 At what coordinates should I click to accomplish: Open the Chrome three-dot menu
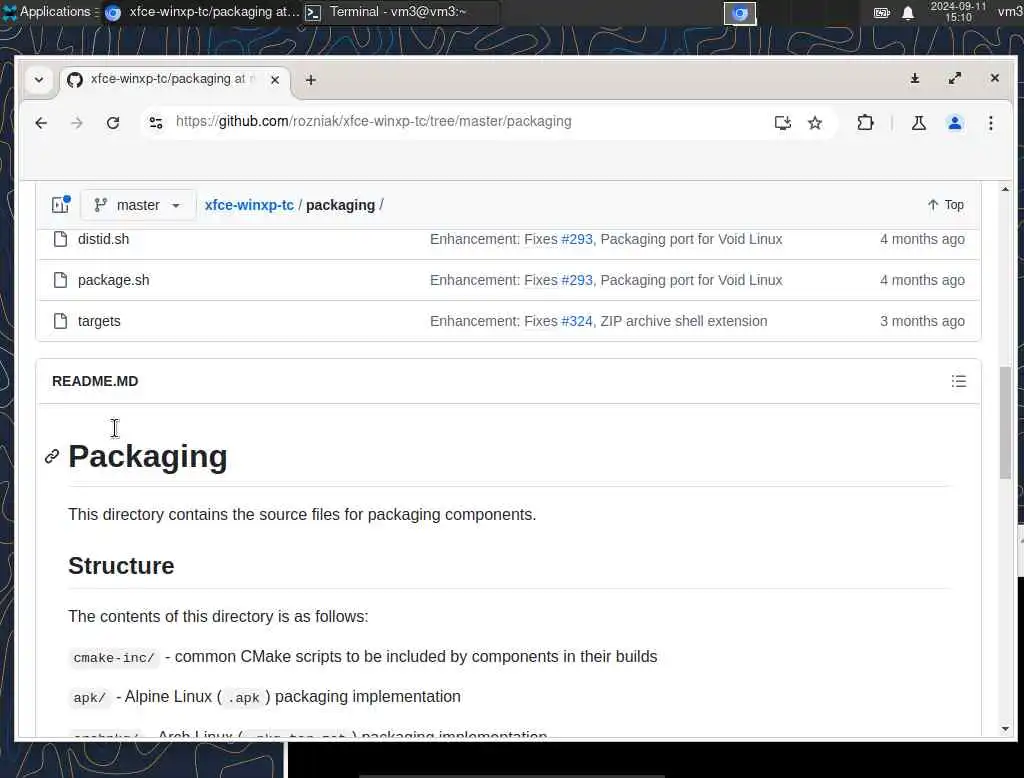[x=991, y=123]
